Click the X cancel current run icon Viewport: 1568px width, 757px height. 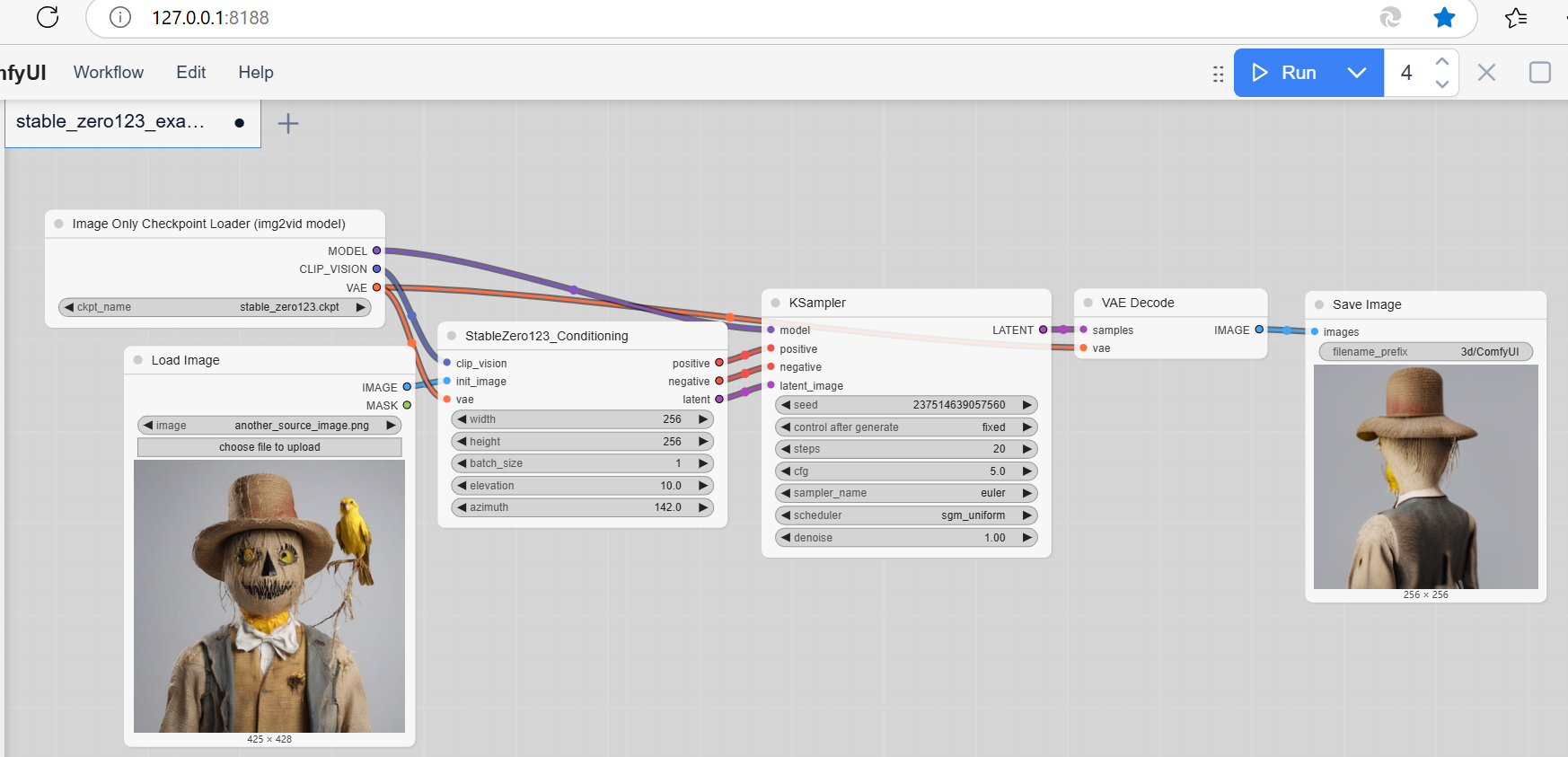1486,73
